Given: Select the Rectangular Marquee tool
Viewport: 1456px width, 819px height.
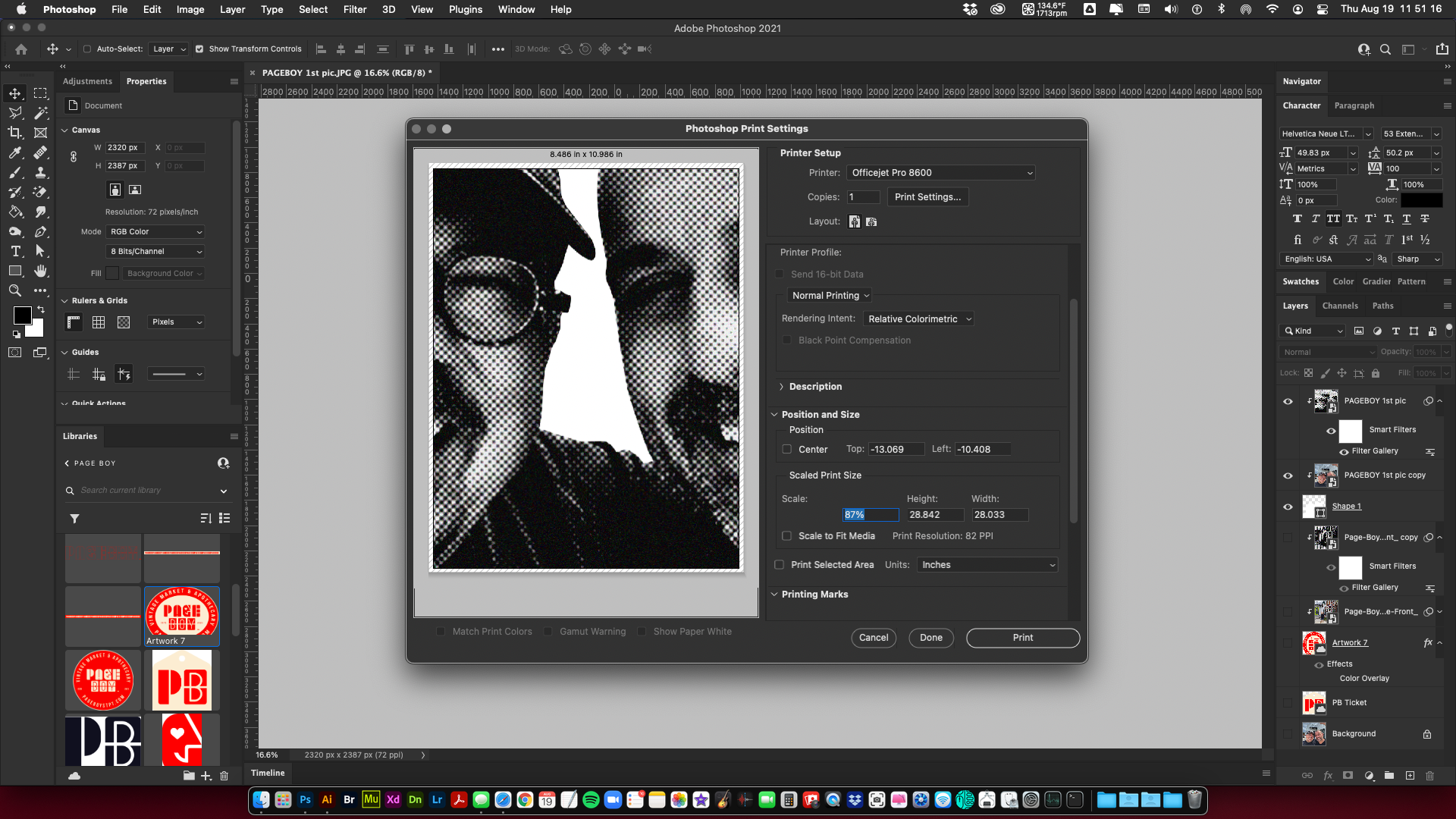Looking at the screenshot, I should tap(41, 93).
